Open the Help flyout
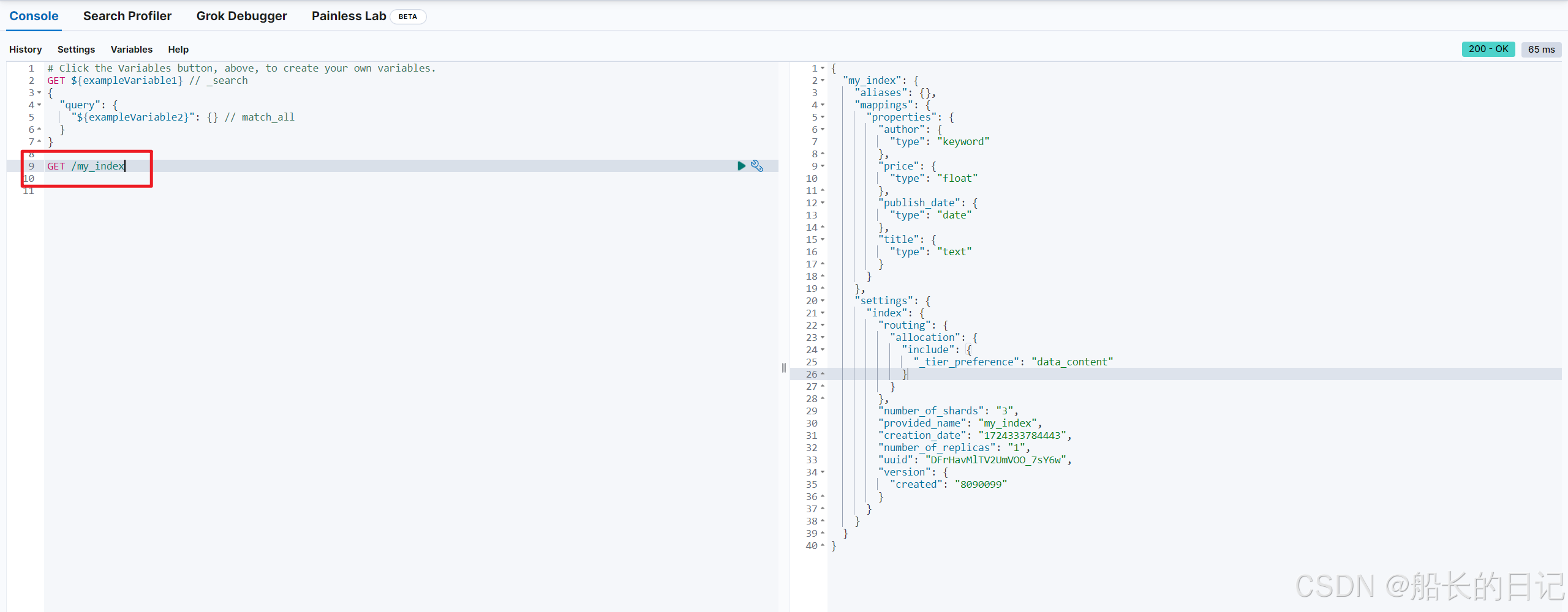Screen dimensions: 1568x612 (x=178, y=50)
